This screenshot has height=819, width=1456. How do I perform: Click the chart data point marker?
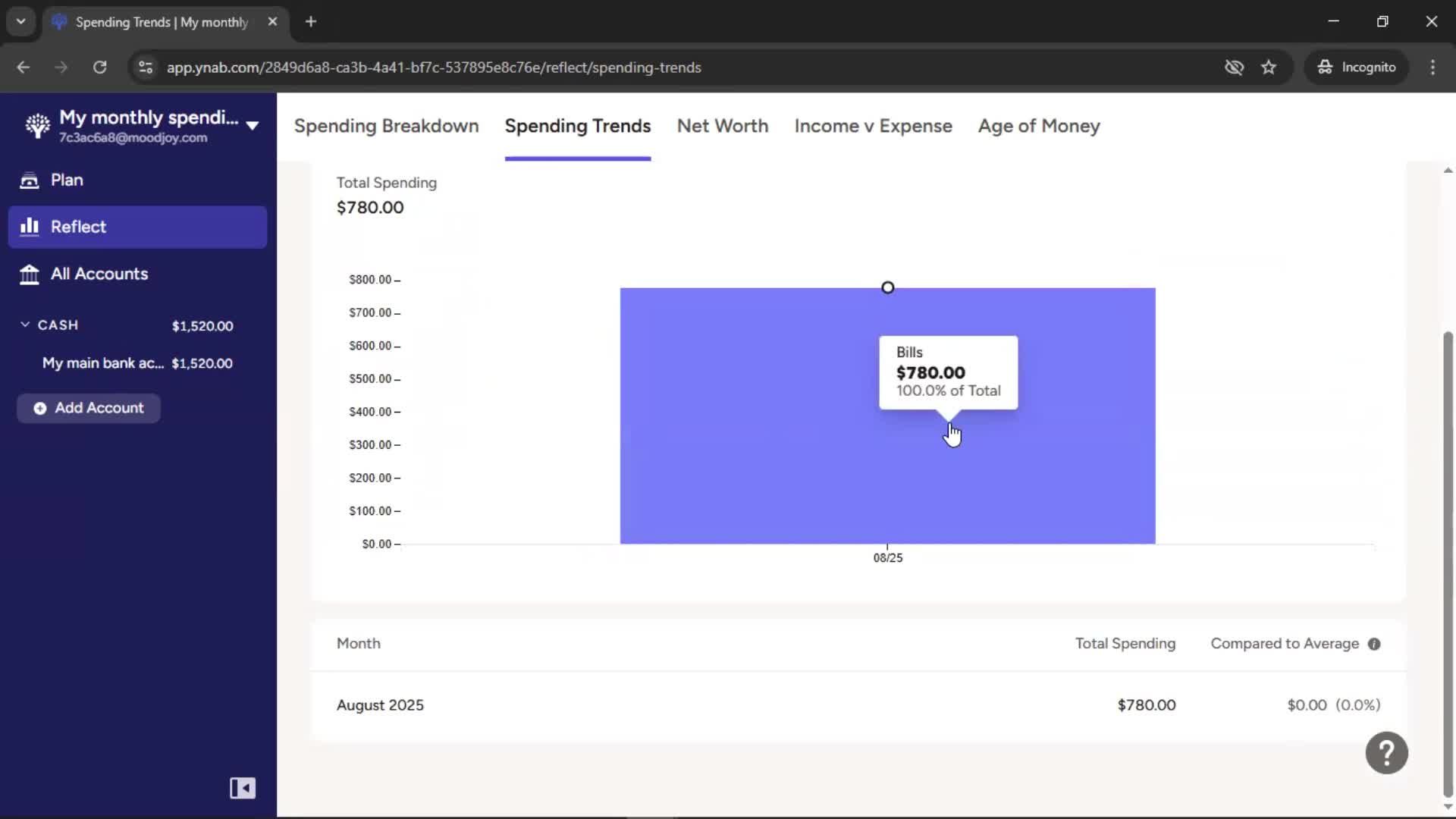coord(888,287)
